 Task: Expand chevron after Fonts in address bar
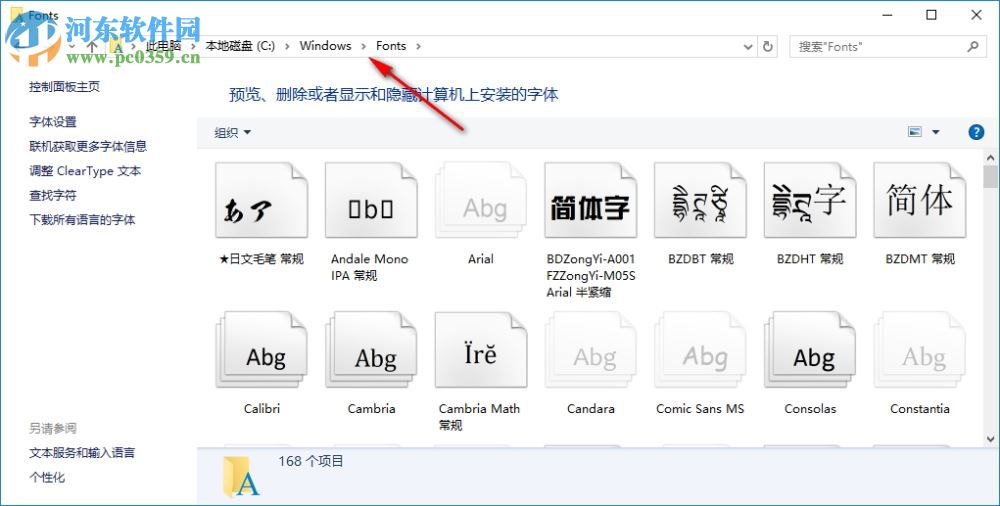pyautogui.click(x=418, y=47)
